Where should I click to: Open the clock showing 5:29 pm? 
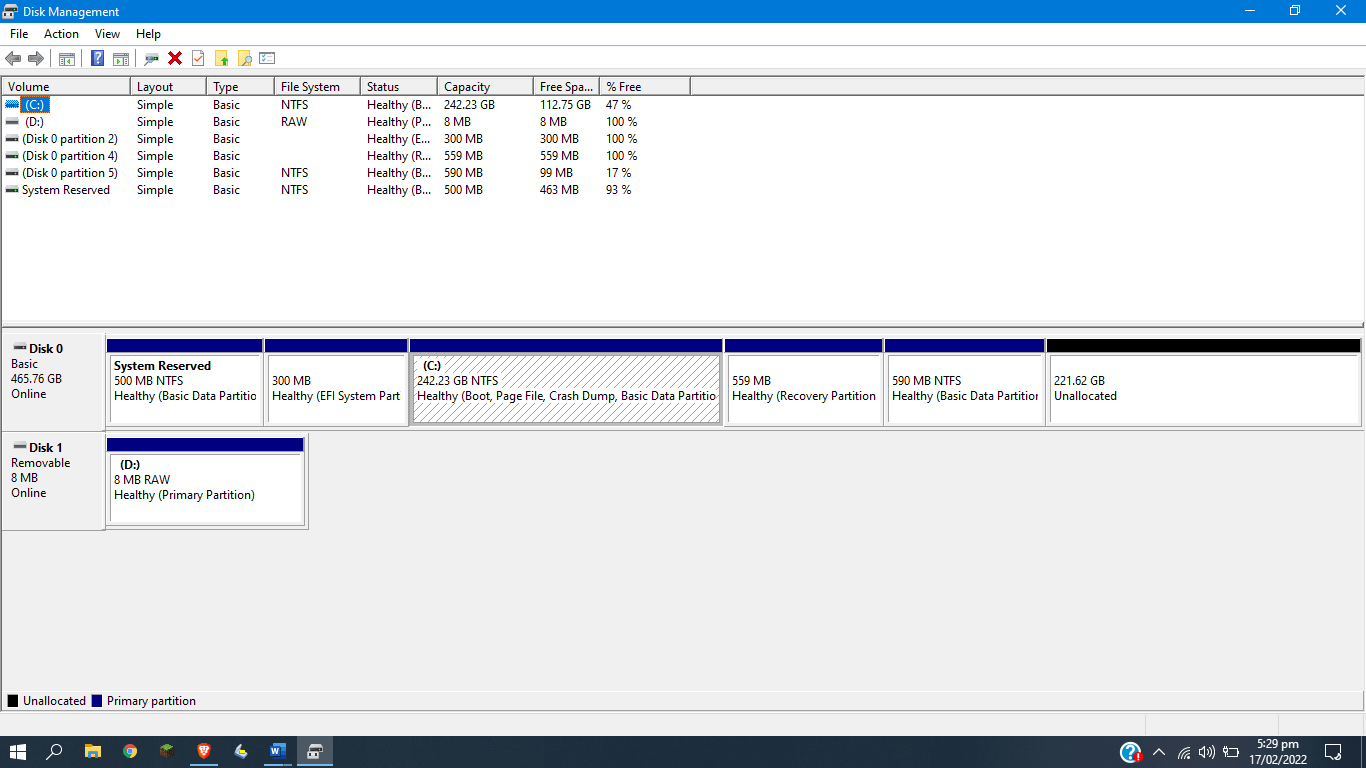tap(1277, 752)
